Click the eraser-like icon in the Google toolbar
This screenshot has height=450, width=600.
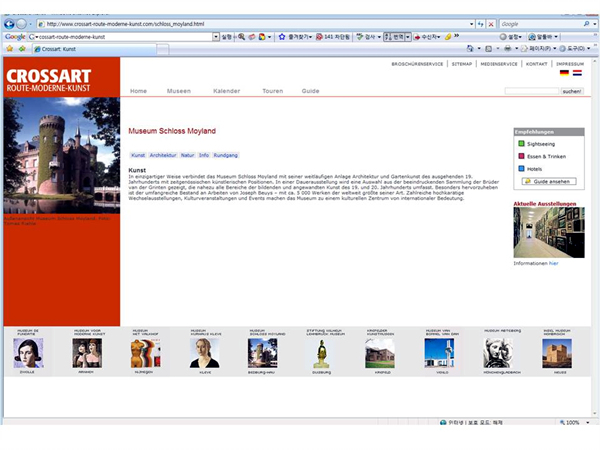pos(252,37)
